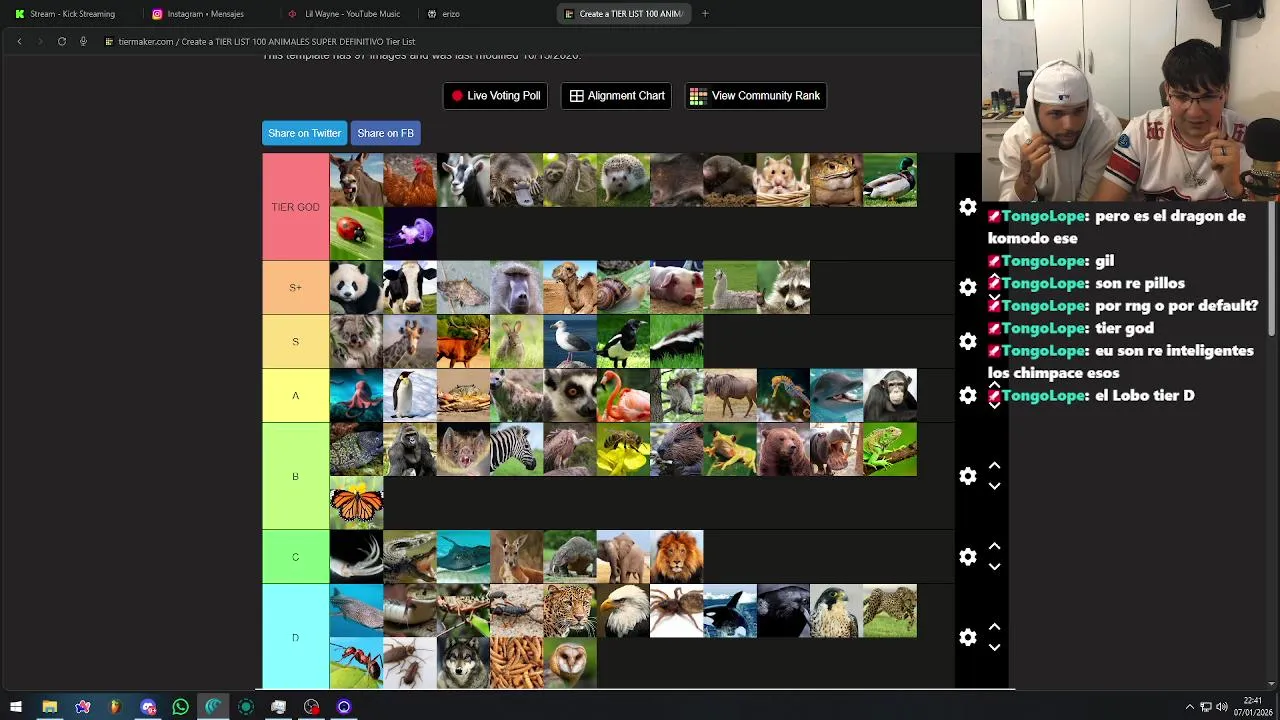Select the hedgehog image in TIER GOD
1280x720 pixels.
623,180
